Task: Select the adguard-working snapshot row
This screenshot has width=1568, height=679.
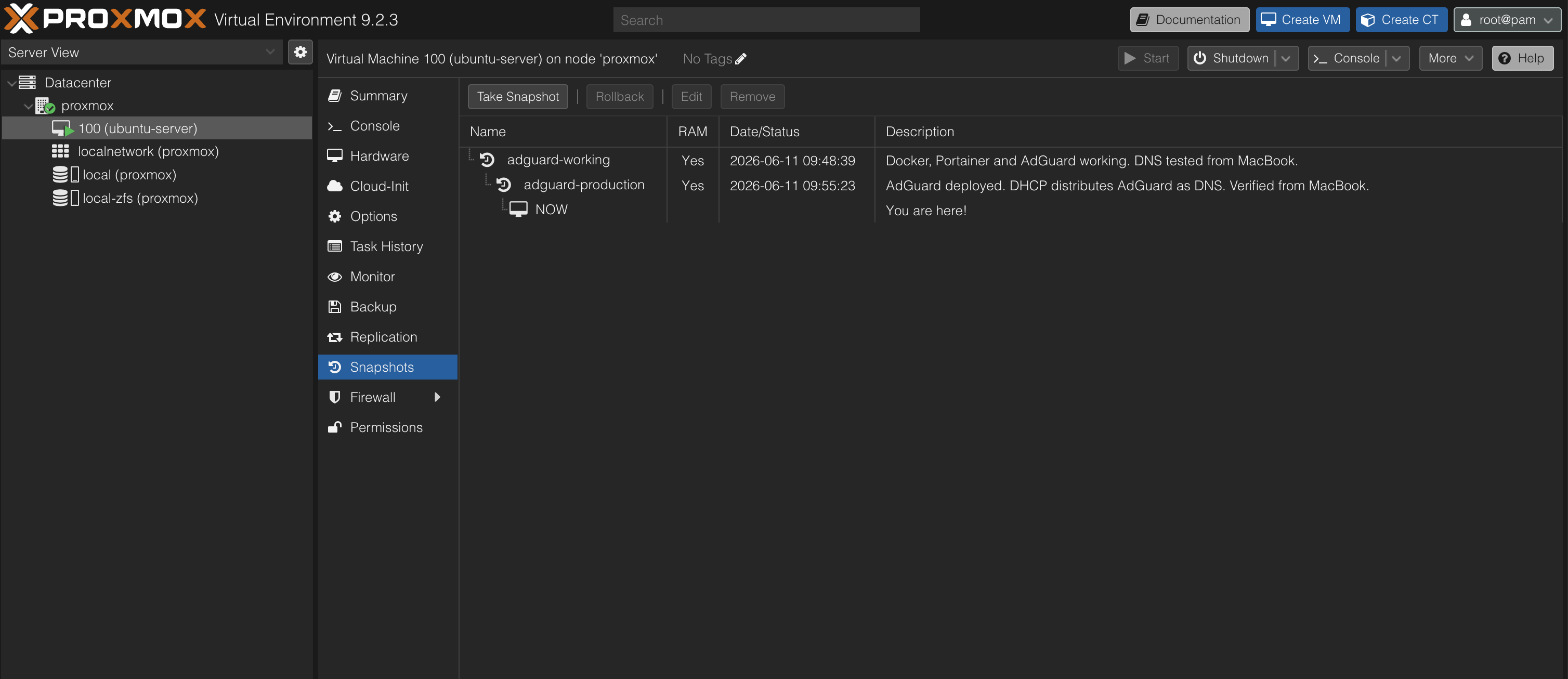Action: pyautogui.click(x=1011, y=160)
